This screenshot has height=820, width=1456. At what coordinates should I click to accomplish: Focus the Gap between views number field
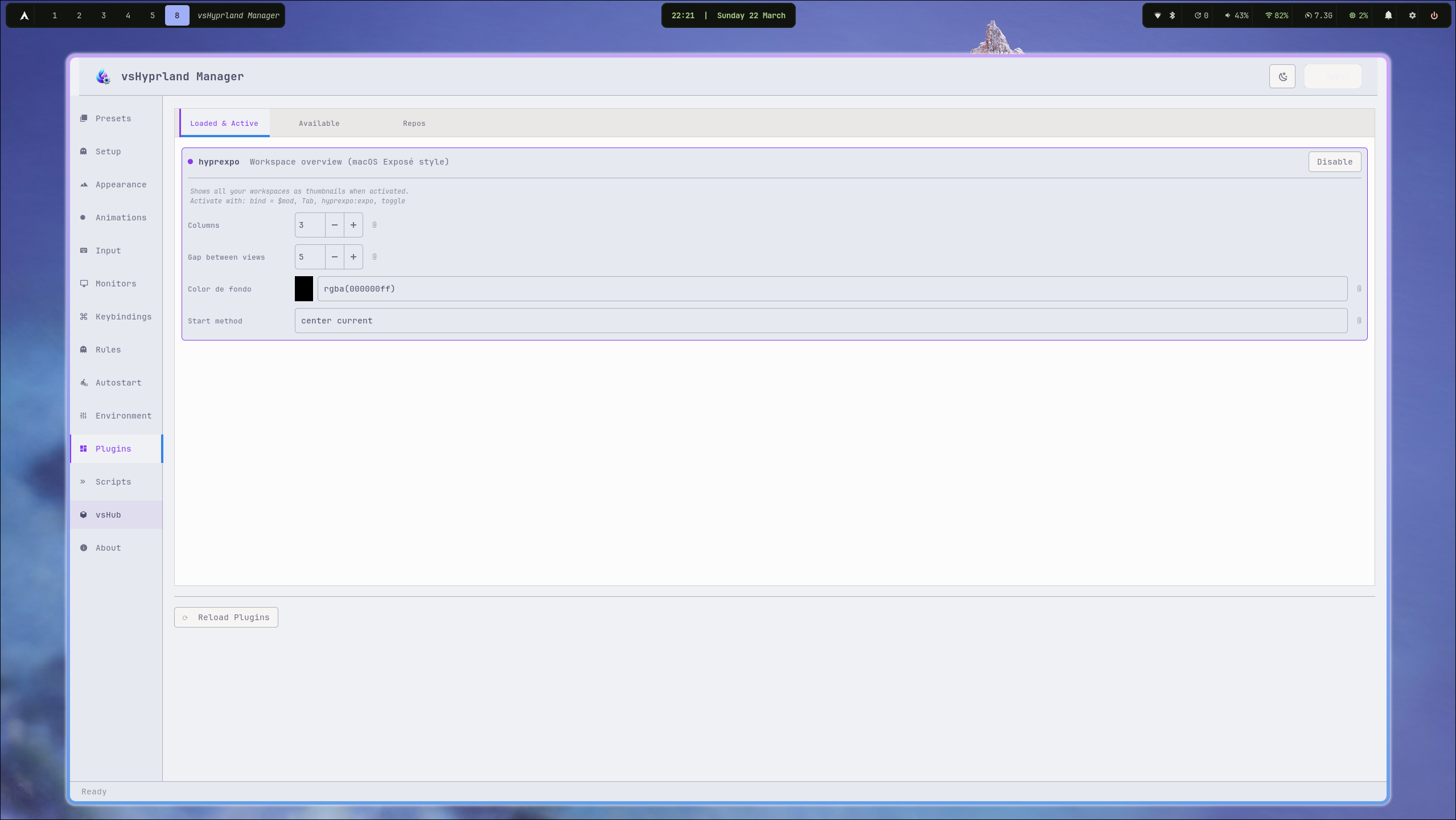coord(310,257)
